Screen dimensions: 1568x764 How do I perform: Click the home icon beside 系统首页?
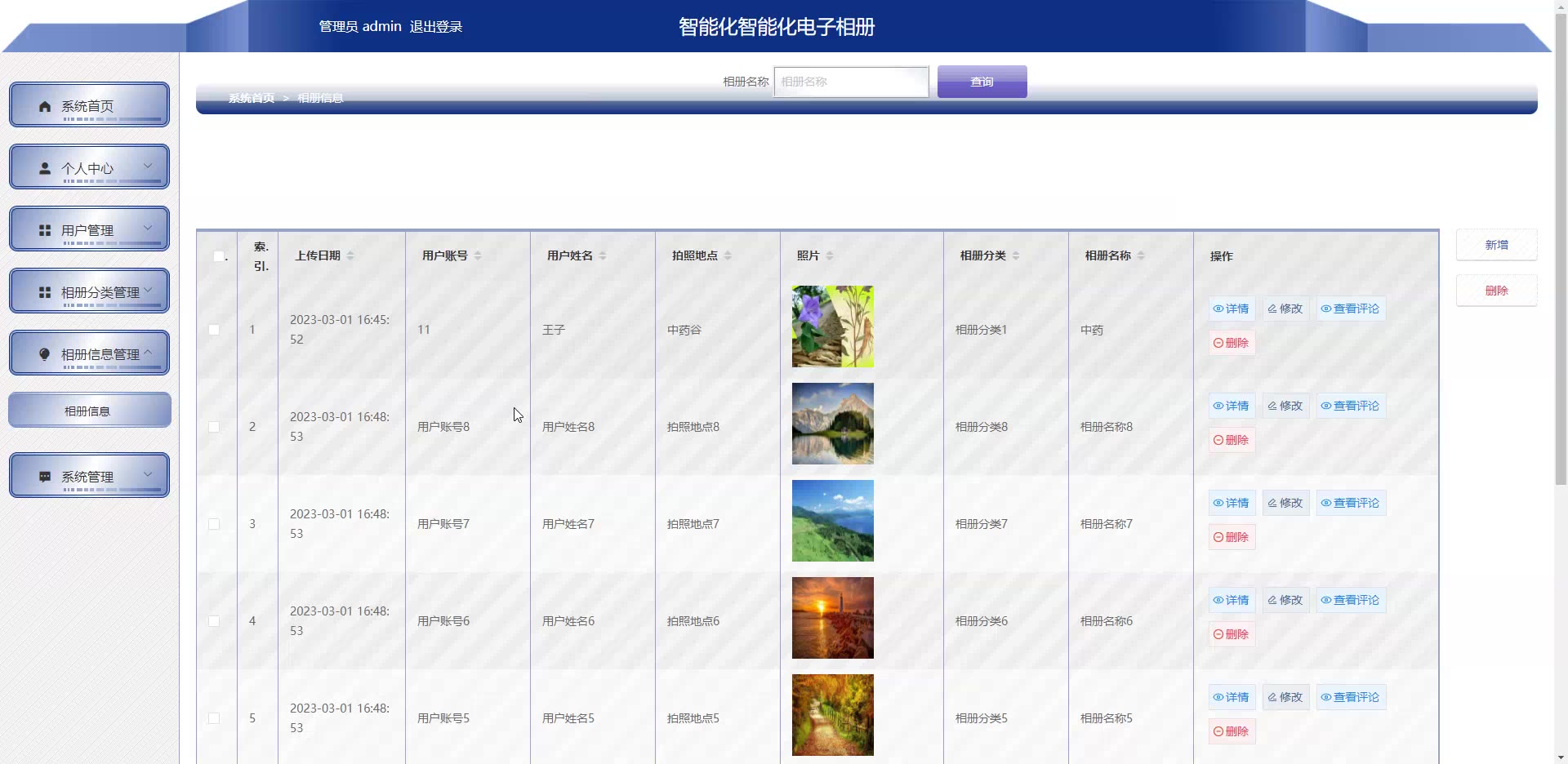pos(45,106)
